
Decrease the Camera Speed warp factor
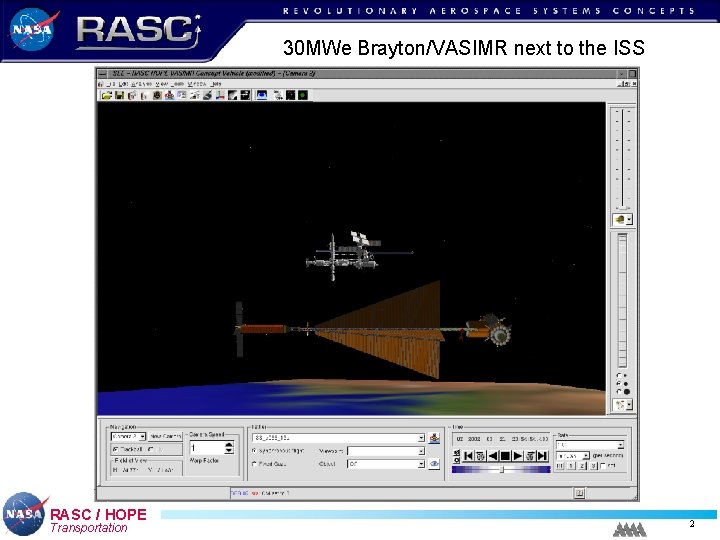click(229, 450)
